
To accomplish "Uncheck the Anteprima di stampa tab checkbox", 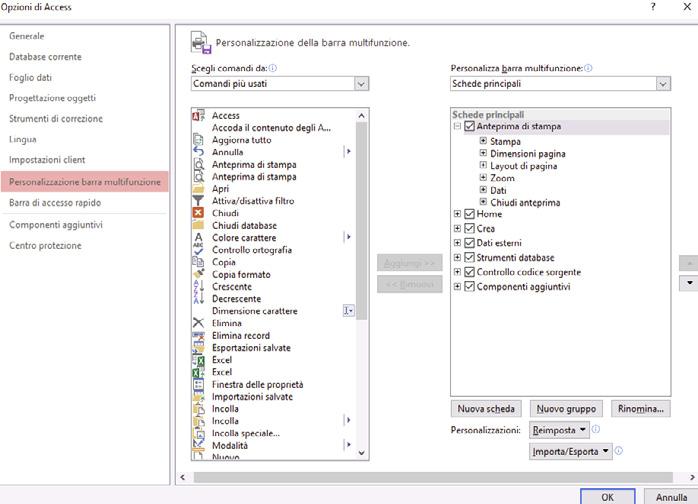I will 469,126.
